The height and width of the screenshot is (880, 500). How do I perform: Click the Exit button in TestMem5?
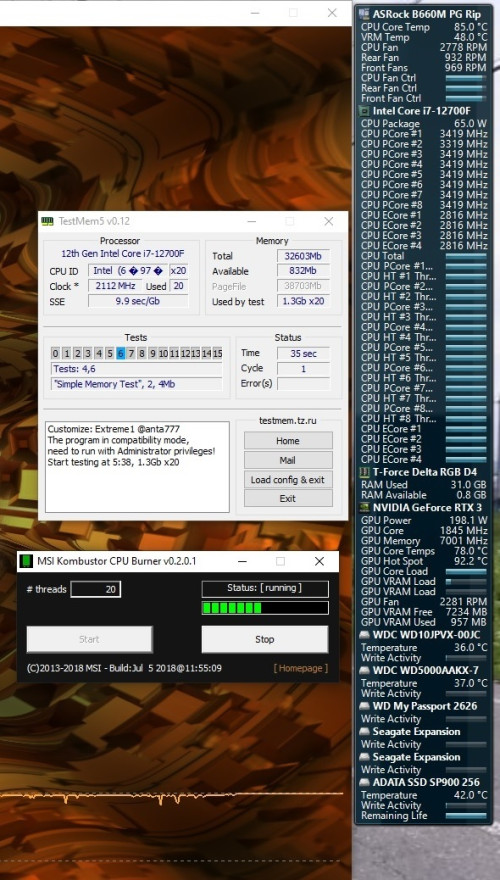[x=288, y=498]
